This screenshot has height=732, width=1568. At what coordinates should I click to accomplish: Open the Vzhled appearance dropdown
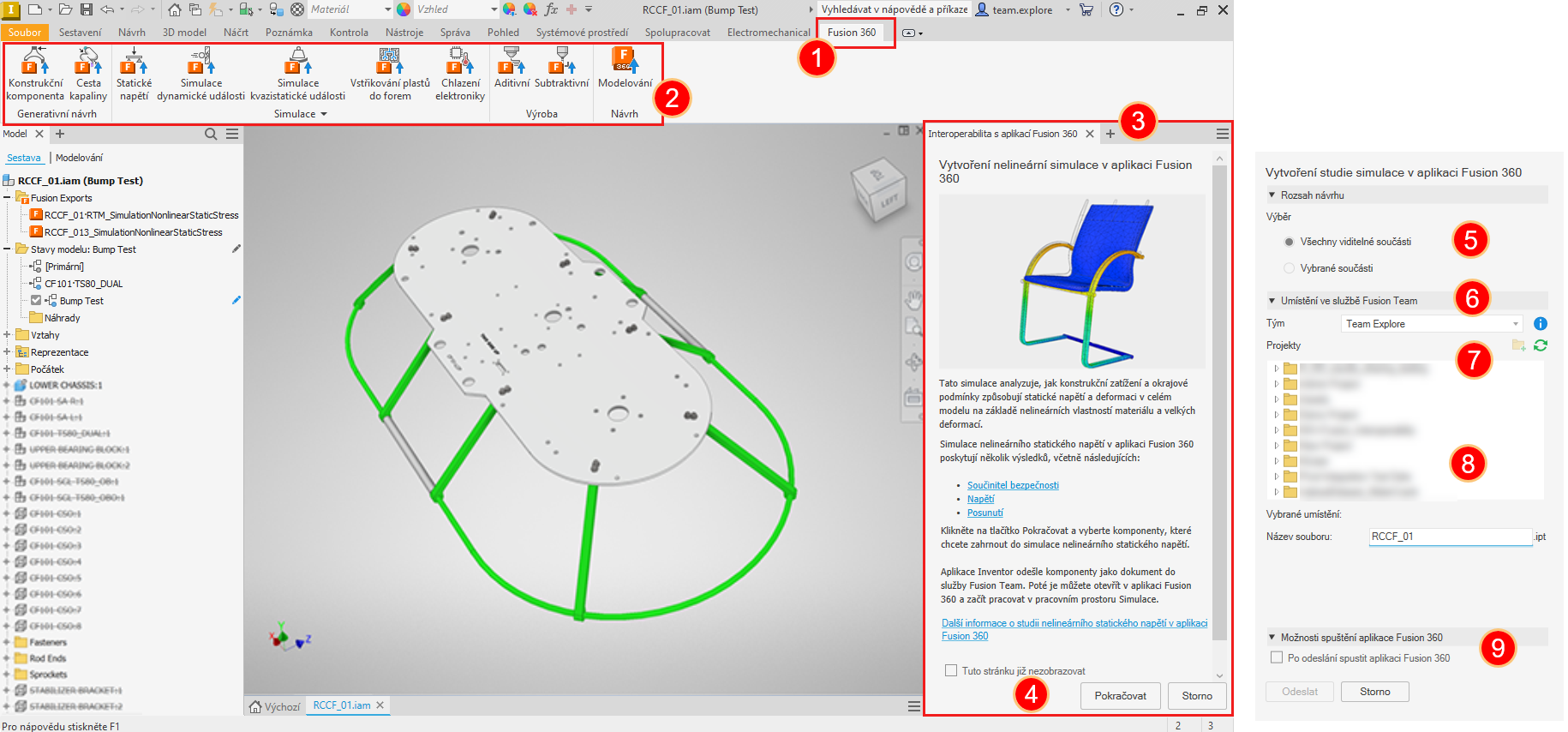[456, 9]
